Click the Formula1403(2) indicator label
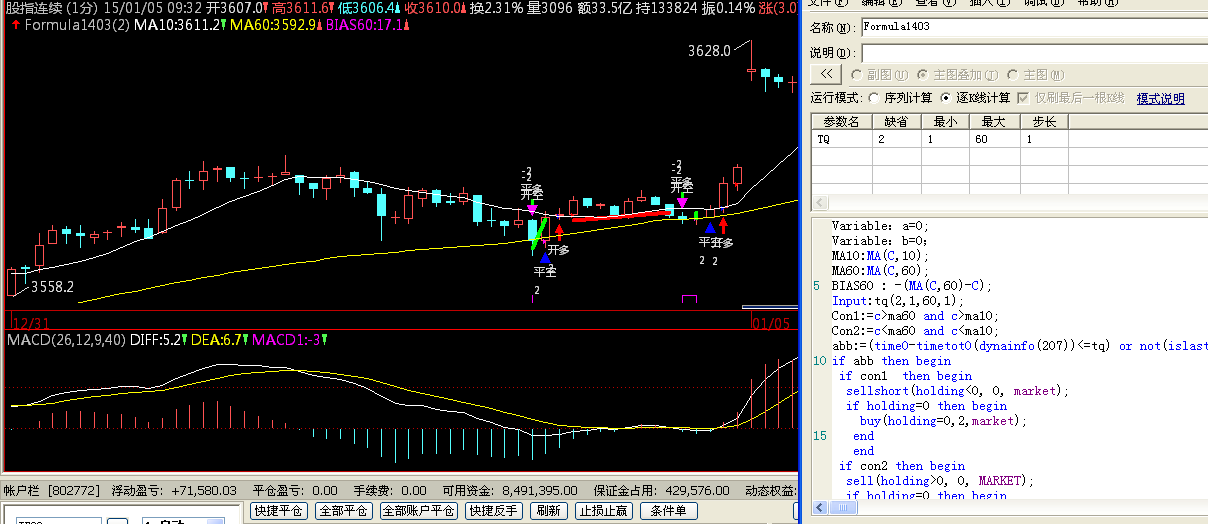The image size is (1208, 524). [76, 24]
